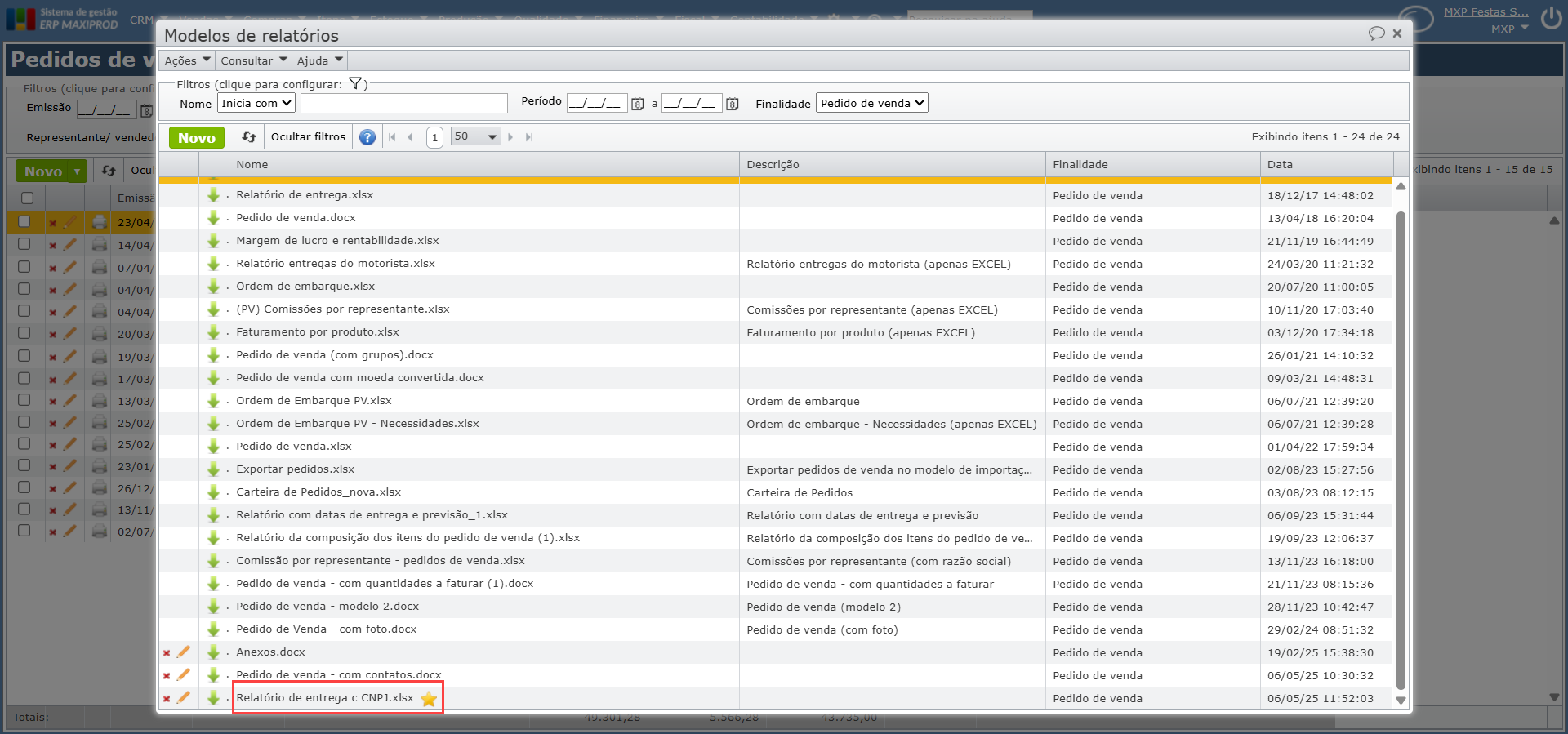This screenshot has width=1568, height=734.
Task: Check the select-all checkbox in background table header
Action: point(27,198)
